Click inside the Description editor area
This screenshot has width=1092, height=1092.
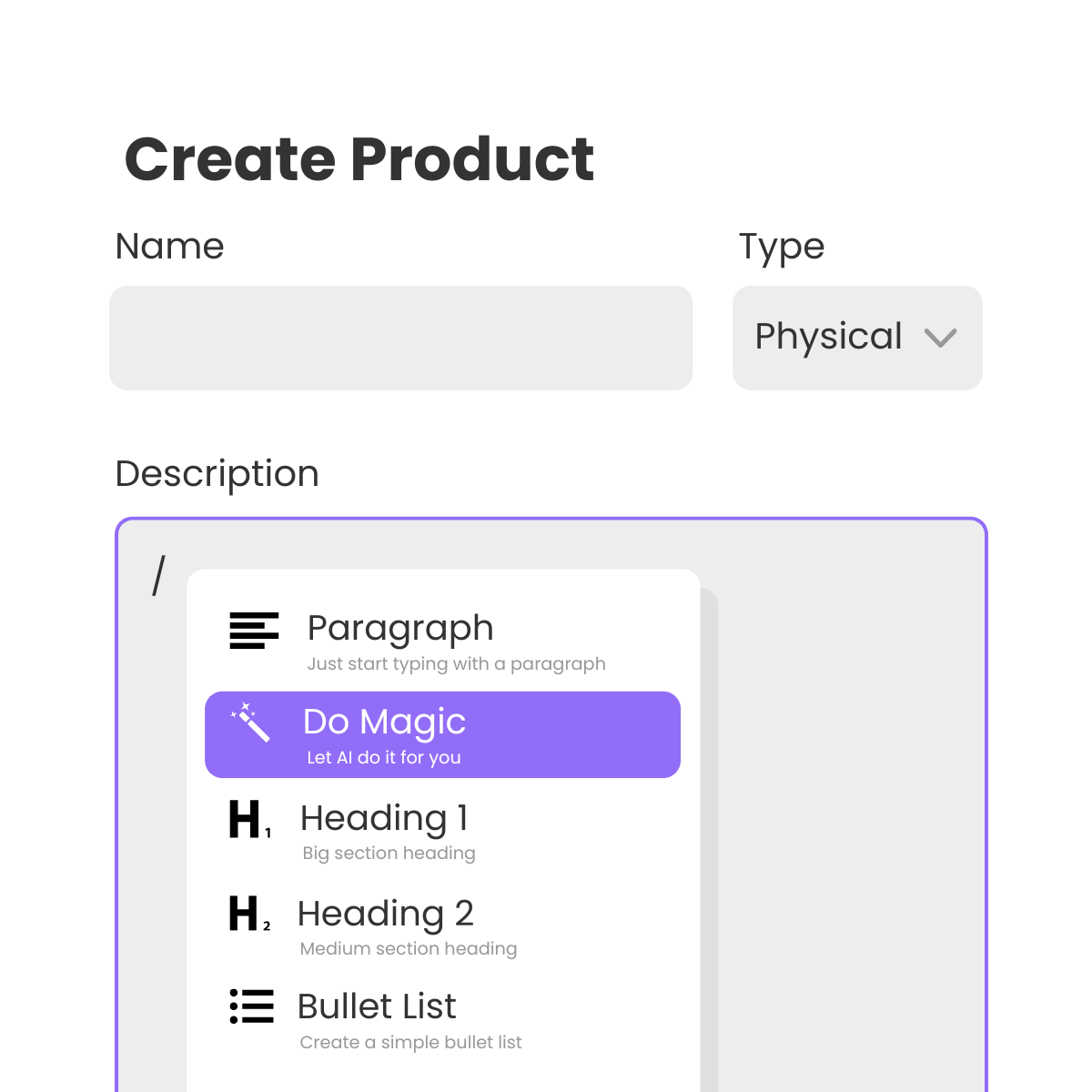(851, 801)
